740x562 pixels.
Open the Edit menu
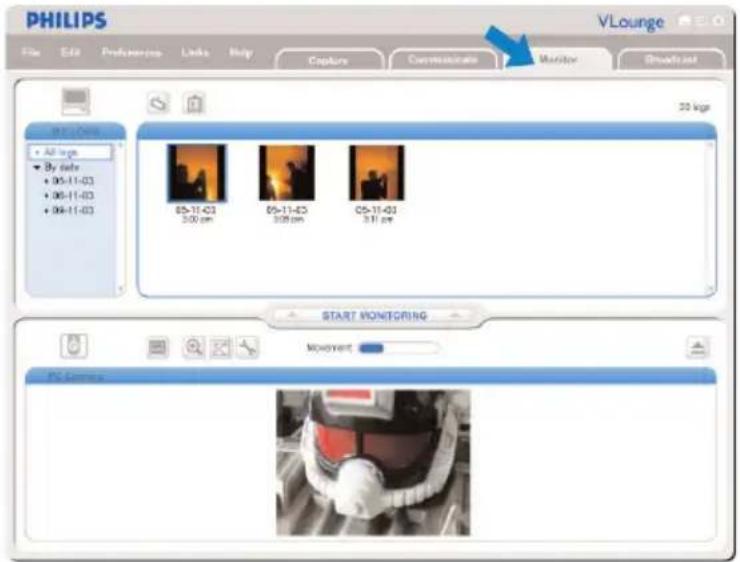(70, 52)
